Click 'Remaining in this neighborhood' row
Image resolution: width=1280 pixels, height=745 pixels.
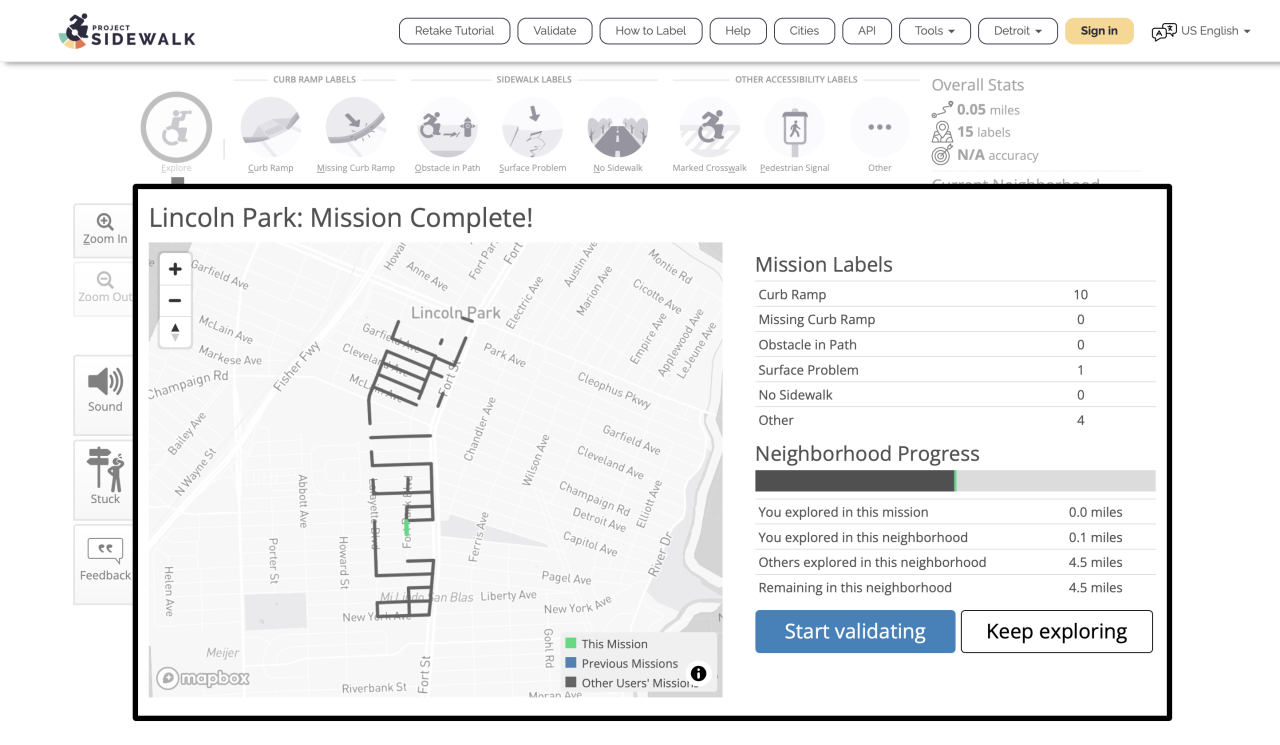955,588
